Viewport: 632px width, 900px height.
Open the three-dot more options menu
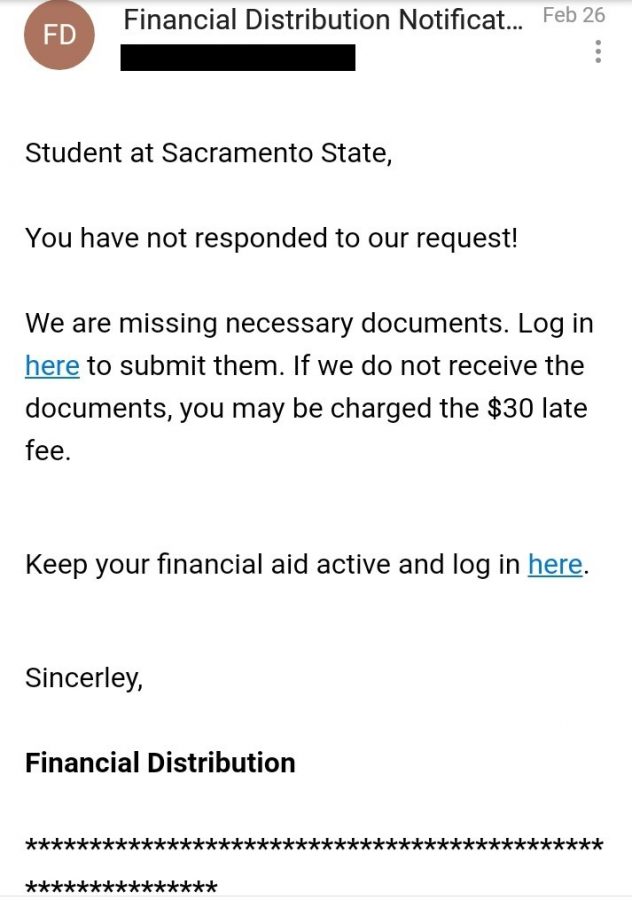(x=598, y=51)
